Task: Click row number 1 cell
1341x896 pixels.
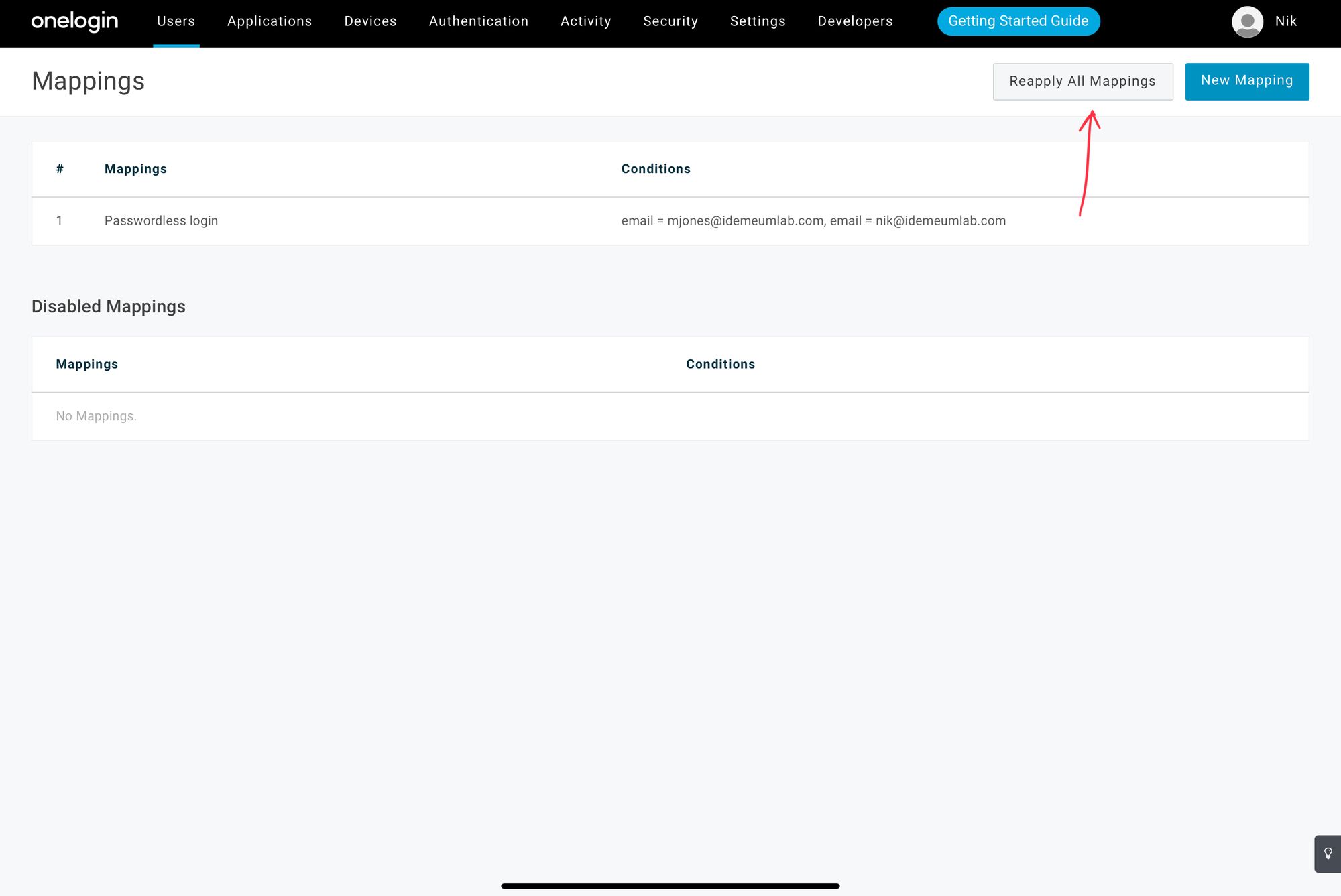Action: click(x=60, y=220)
